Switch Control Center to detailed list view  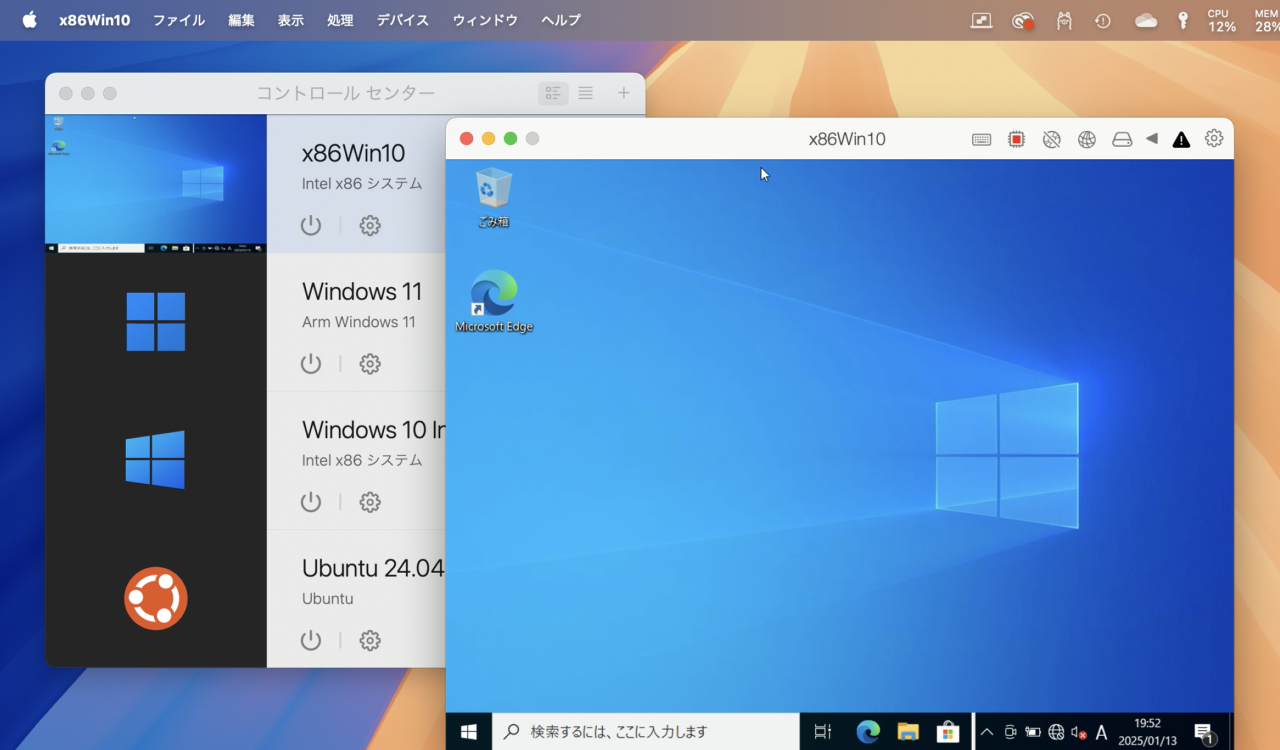553,93
